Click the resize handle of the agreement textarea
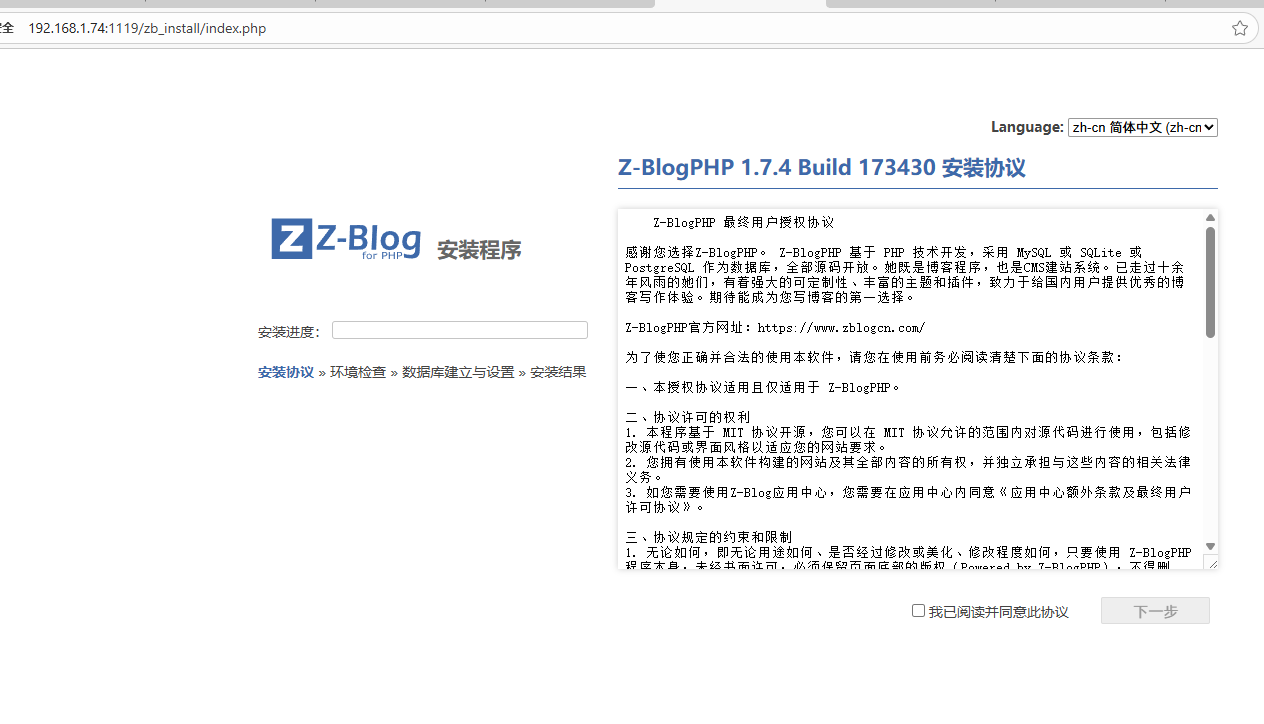The width and height of the screenshot is (1264, 724). (x=1211, y=563)
